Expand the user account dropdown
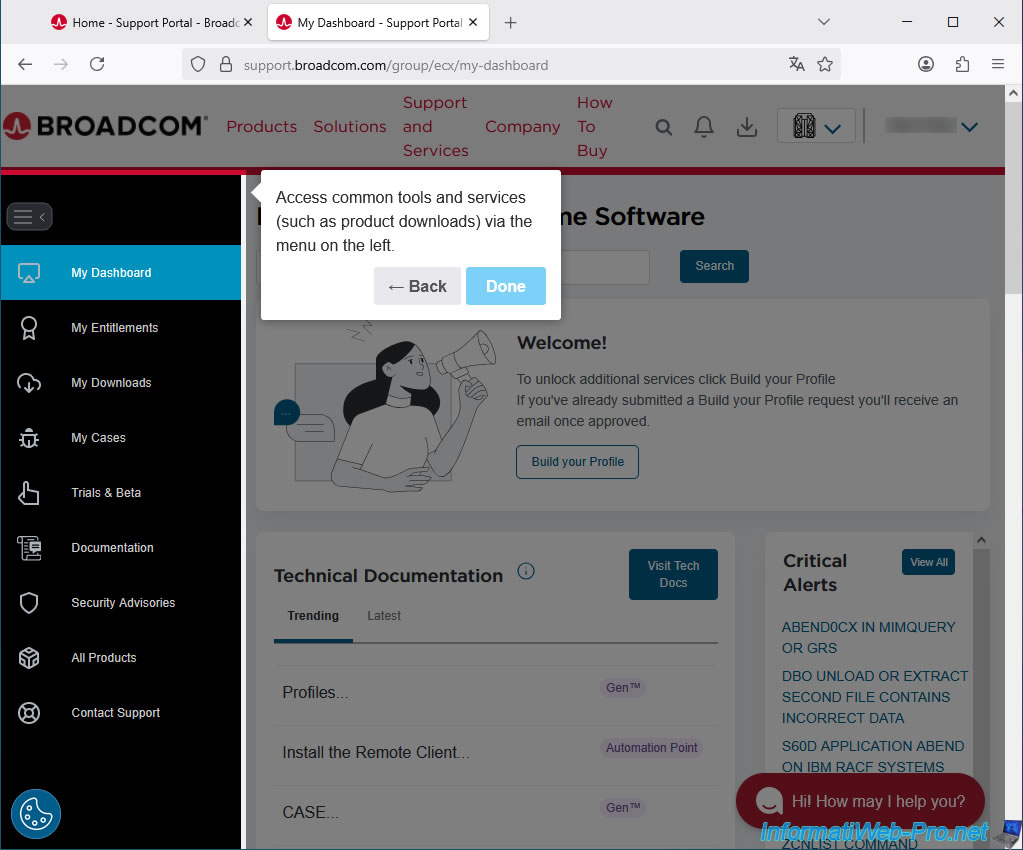The image size is (1023, 850). [968, 127]
